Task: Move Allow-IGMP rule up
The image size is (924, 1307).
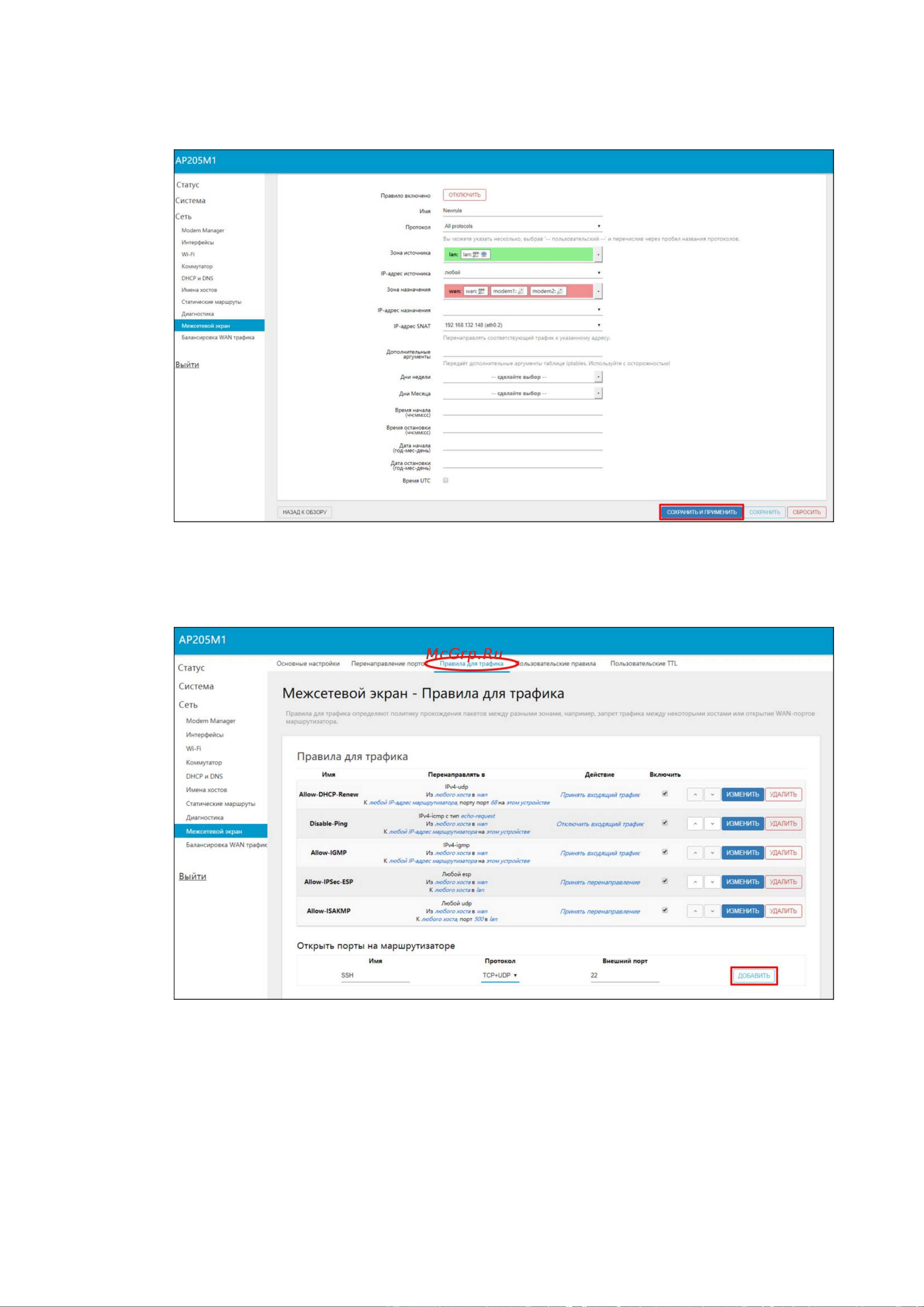Action: [x=695, y=853]
